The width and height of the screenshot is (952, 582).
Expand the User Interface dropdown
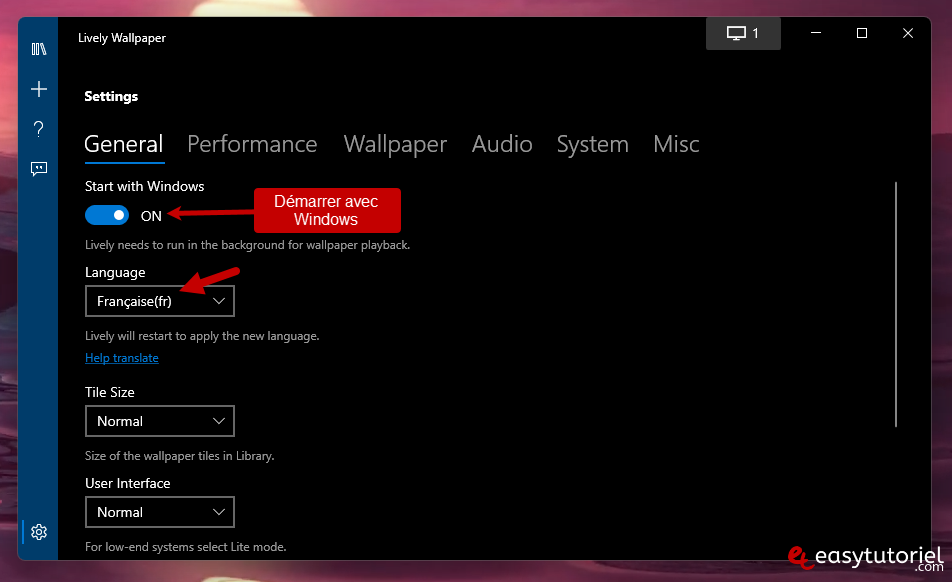[x=160, y=512]
